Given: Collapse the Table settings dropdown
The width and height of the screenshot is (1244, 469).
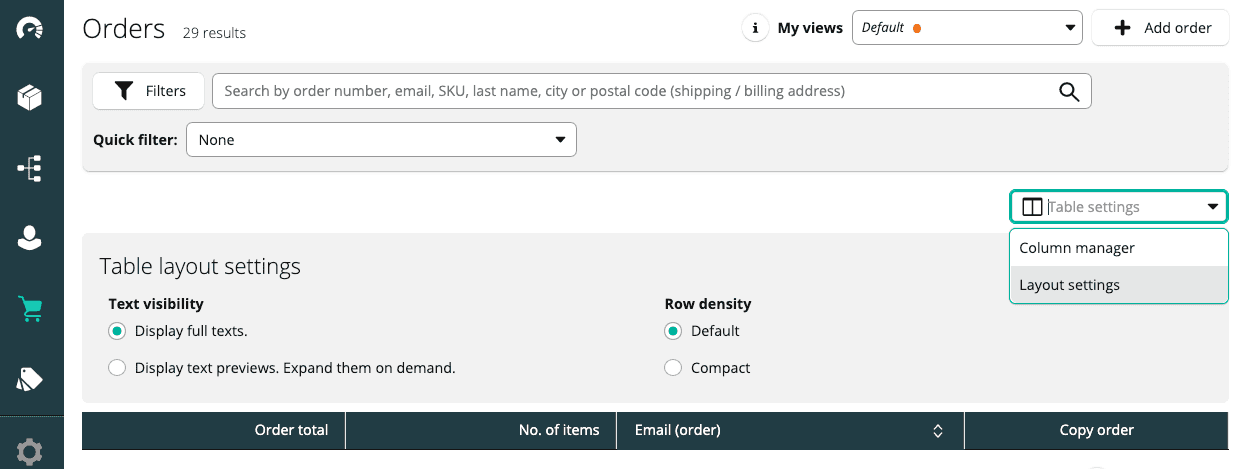Looking at the screenshot, I should pos(1212,207).
